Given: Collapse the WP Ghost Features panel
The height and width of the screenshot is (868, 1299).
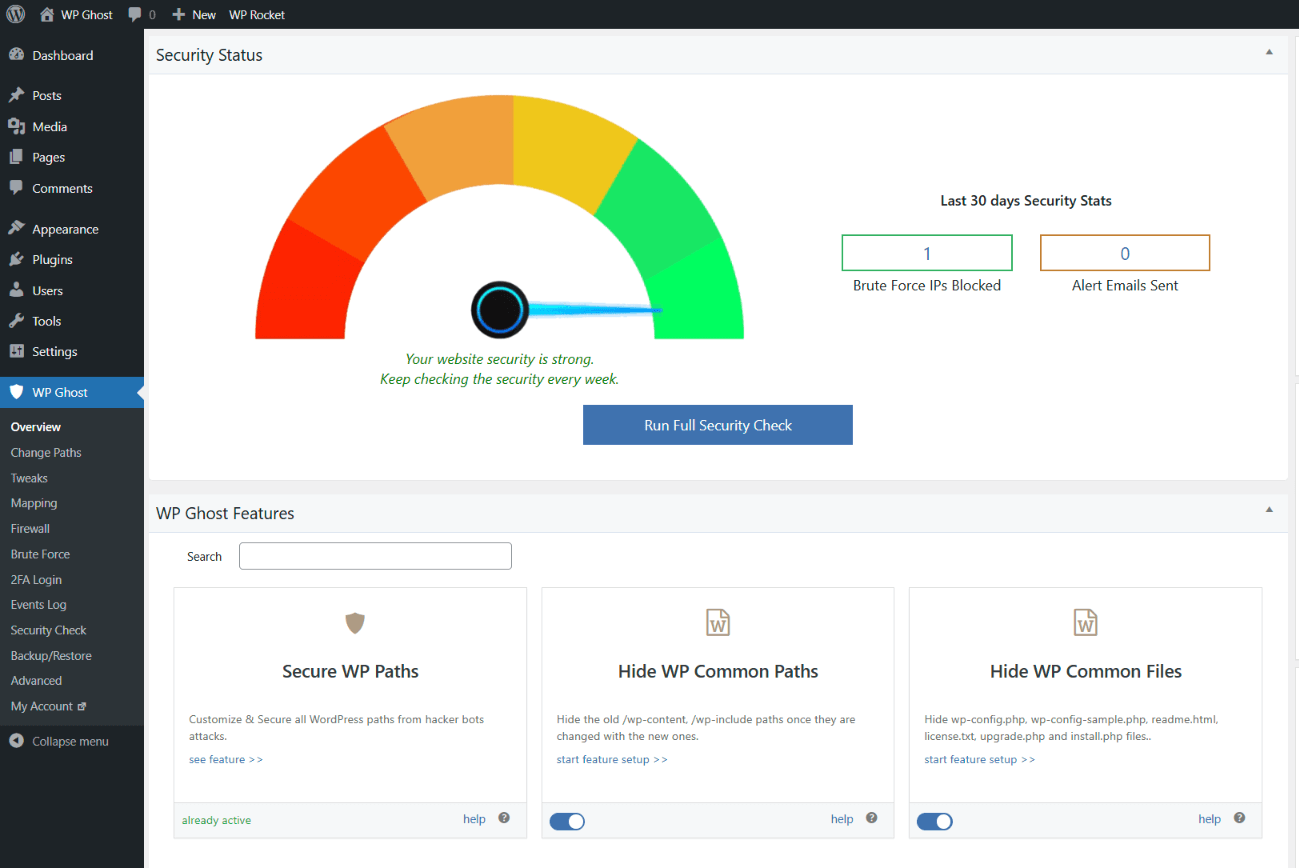Looking at the screenshot, I should pos(1269,510).
